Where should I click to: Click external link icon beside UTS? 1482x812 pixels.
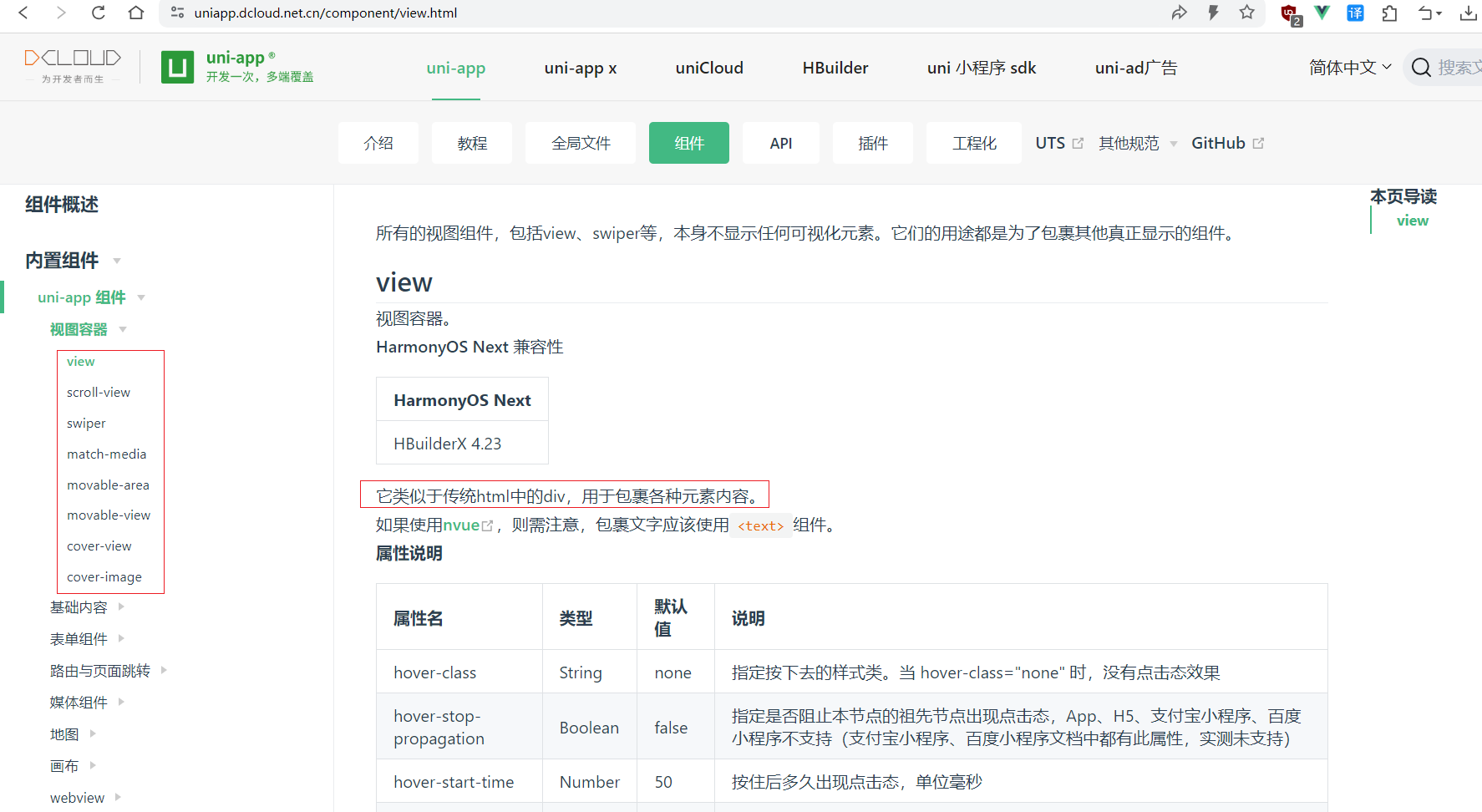click(1078, 143)
